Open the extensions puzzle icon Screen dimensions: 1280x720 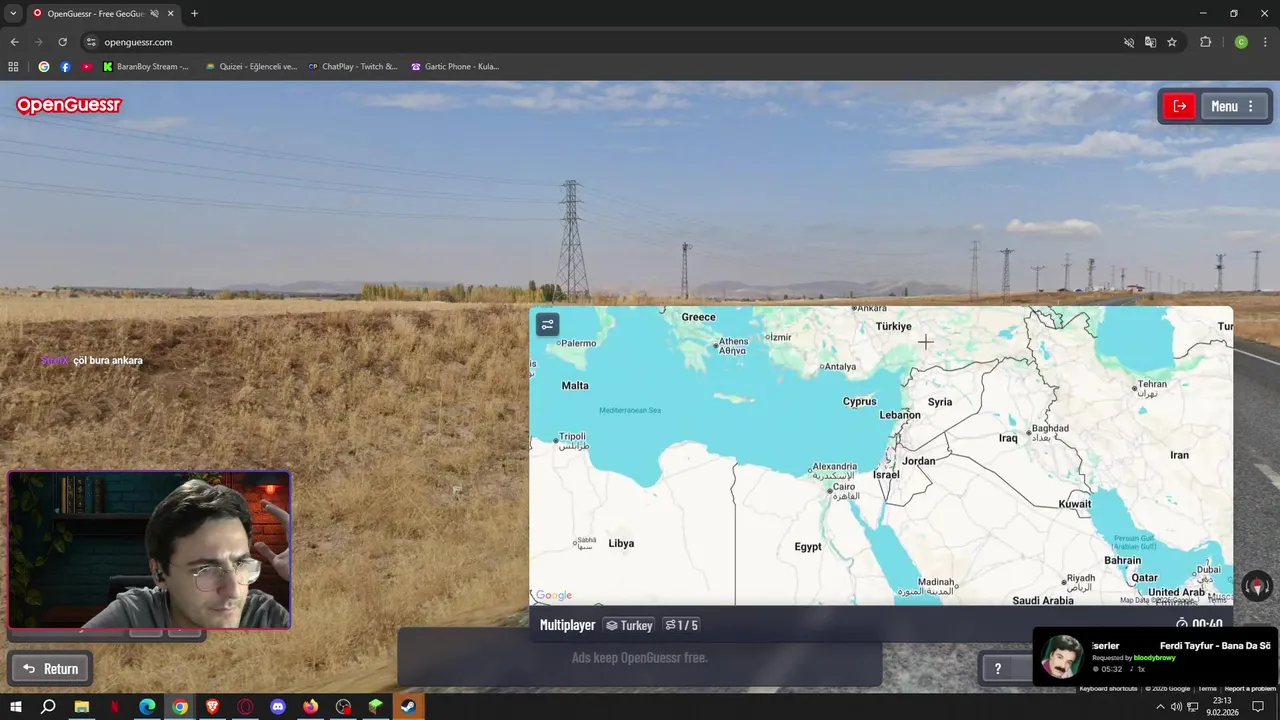pos(1205,42)
